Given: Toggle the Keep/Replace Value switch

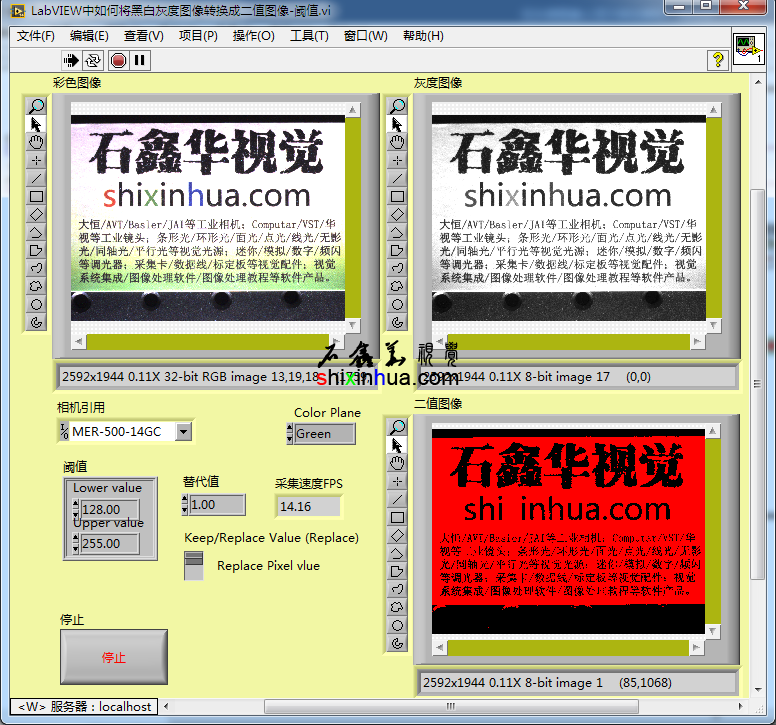Looking at the screenshot, I should 194,566.
